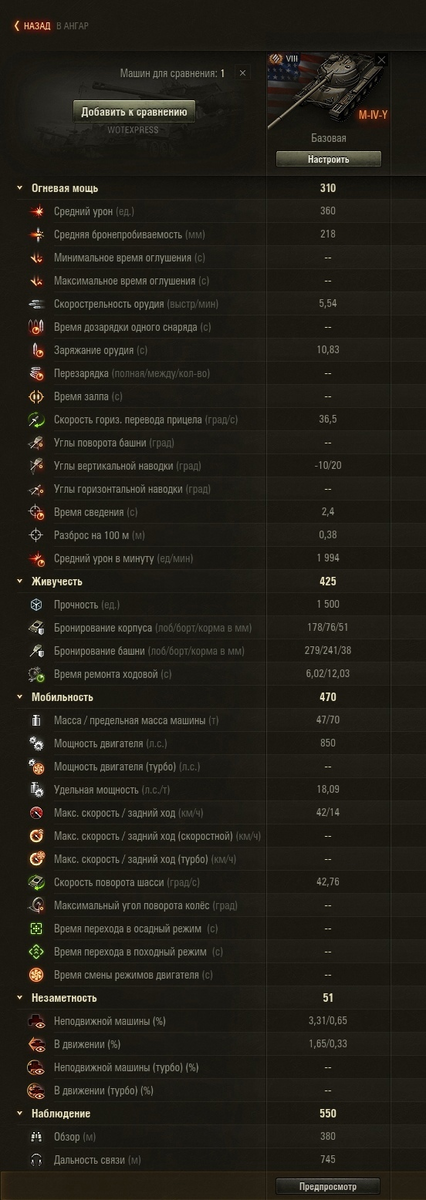This screenshot has height=1200, width=426.
Task: Click the Средняя бронепробиваемость penetration icon
Action: [x=37, y=234]
